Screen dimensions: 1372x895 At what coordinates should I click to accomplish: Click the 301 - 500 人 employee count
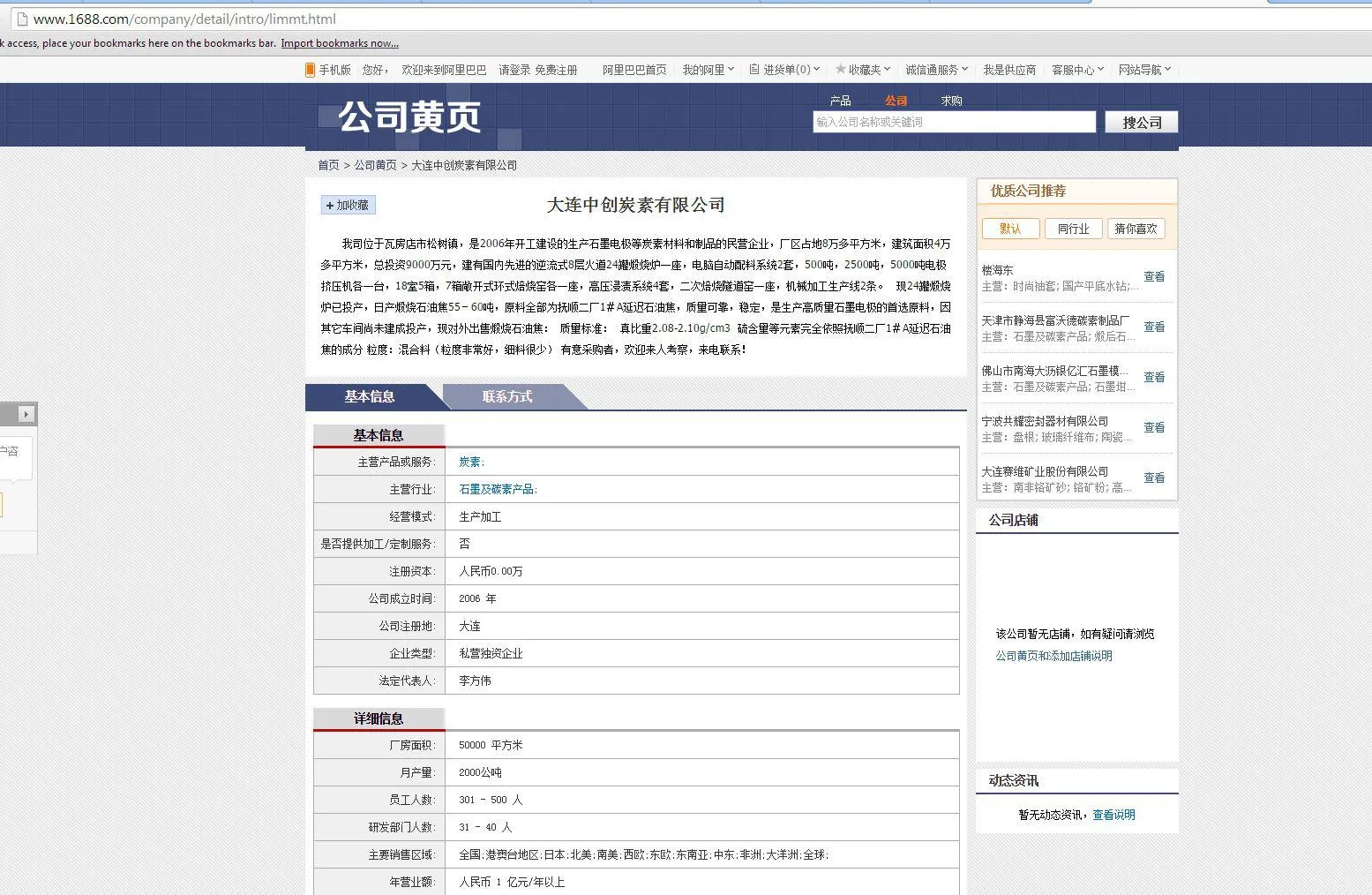click(x=491, y=800)
